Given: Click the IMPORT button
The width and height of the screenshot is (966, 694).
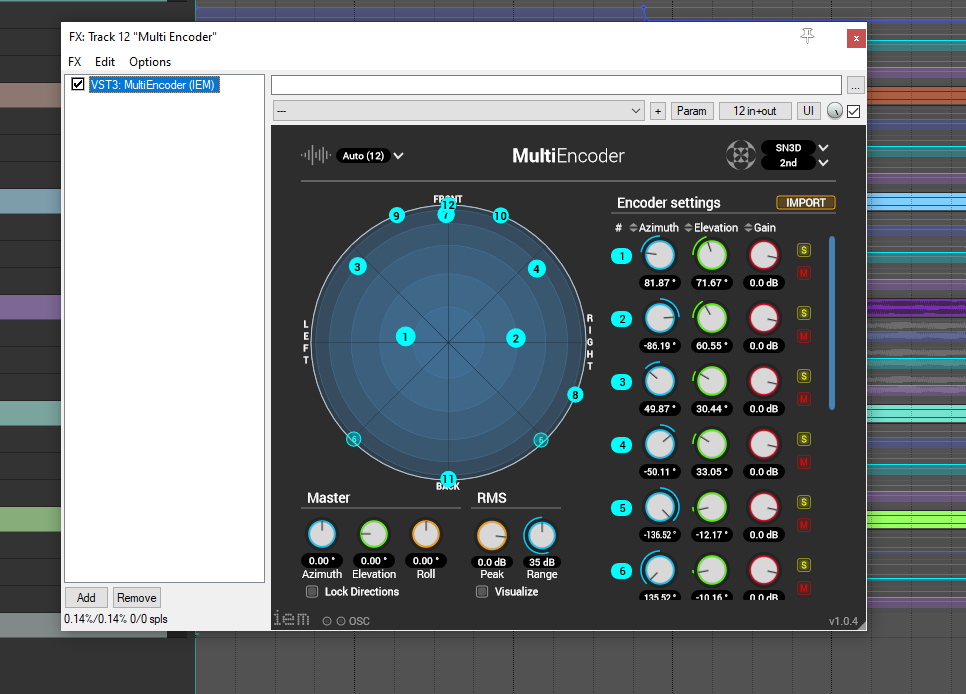Looking at the screenshot, I should pos(805,203).
